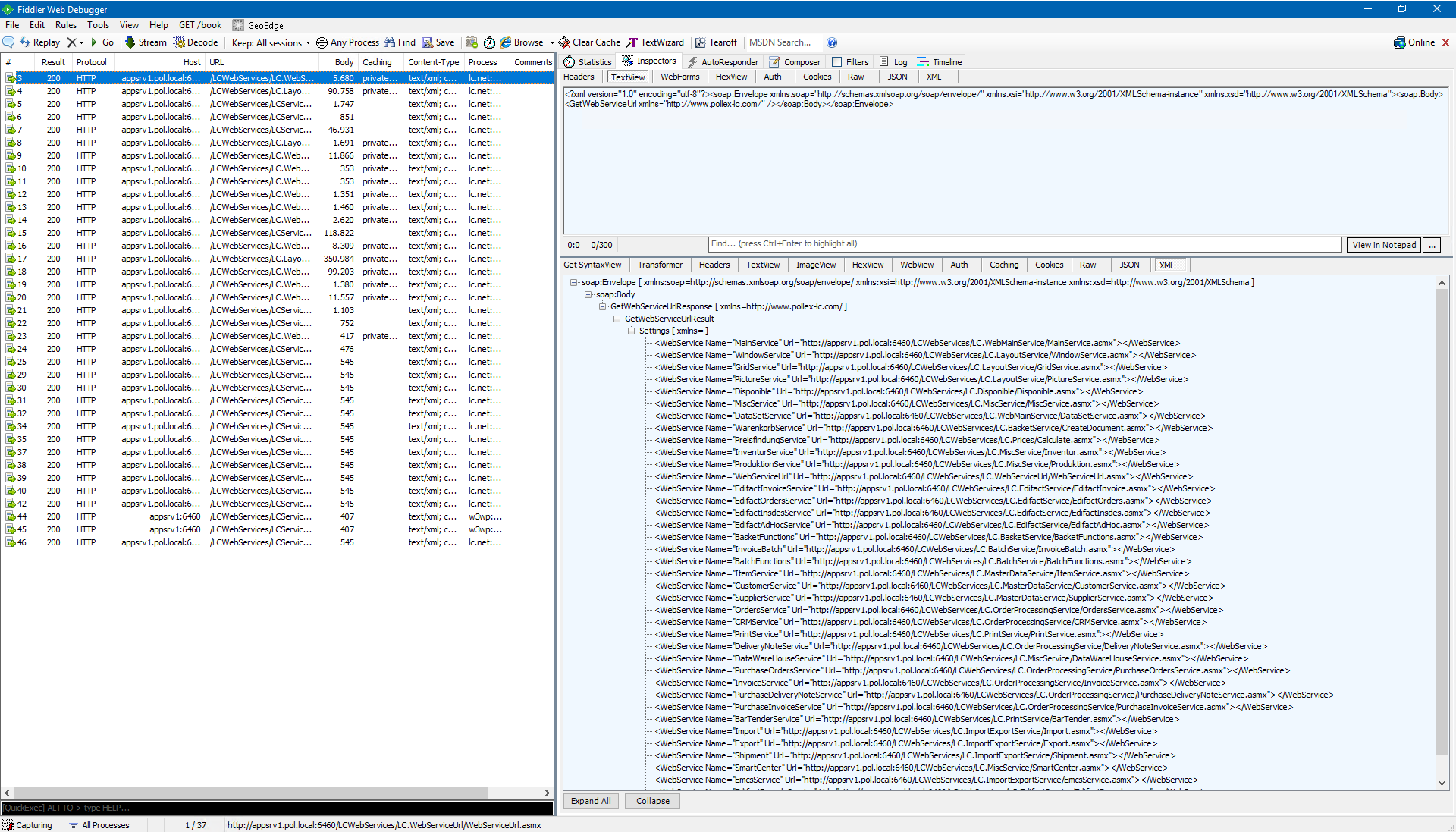Click the comment balloon icon in toolbar
1456x832 pixels.
point(8,42)
